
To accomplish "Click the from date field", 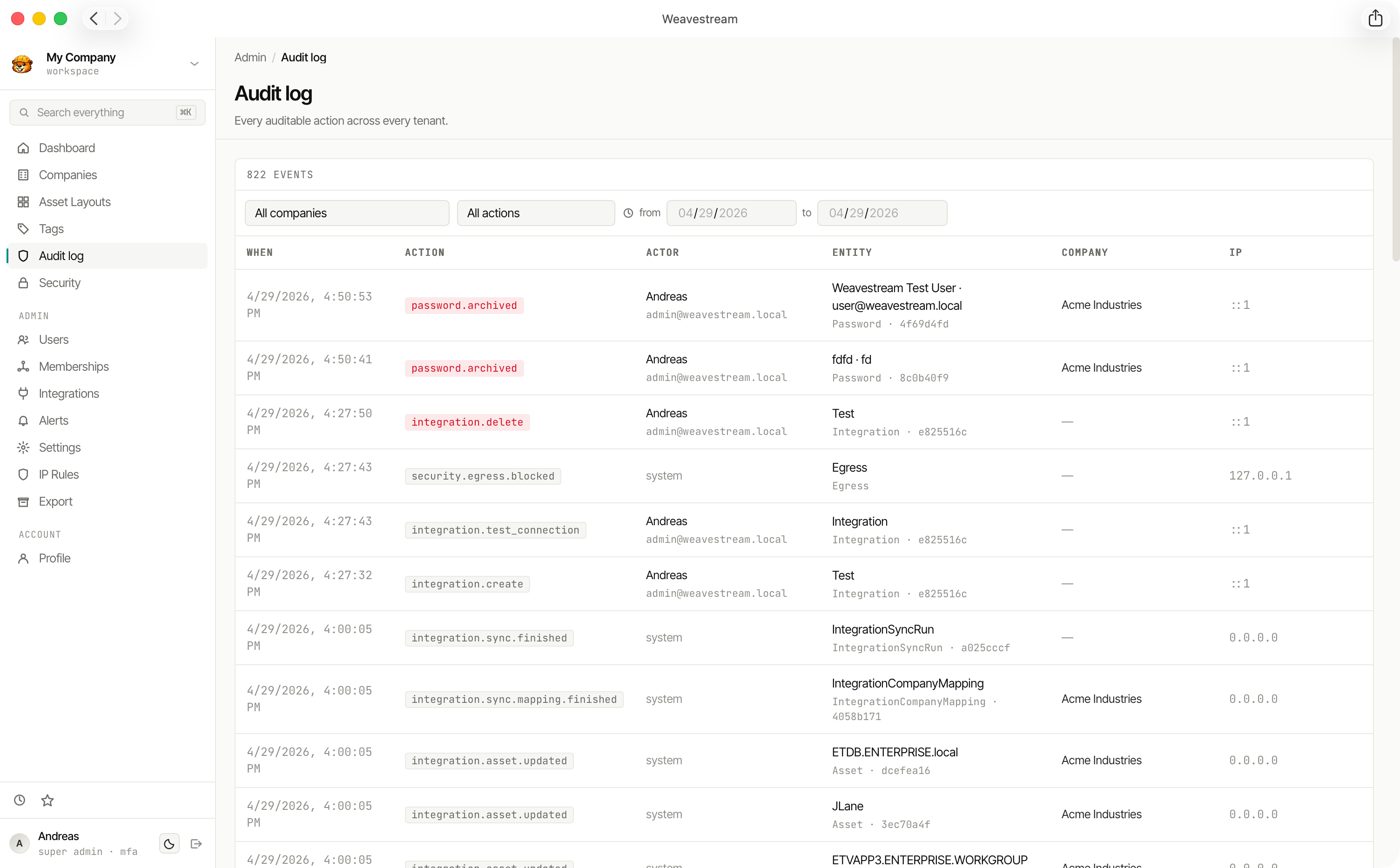I will click(x=731, y=213).
